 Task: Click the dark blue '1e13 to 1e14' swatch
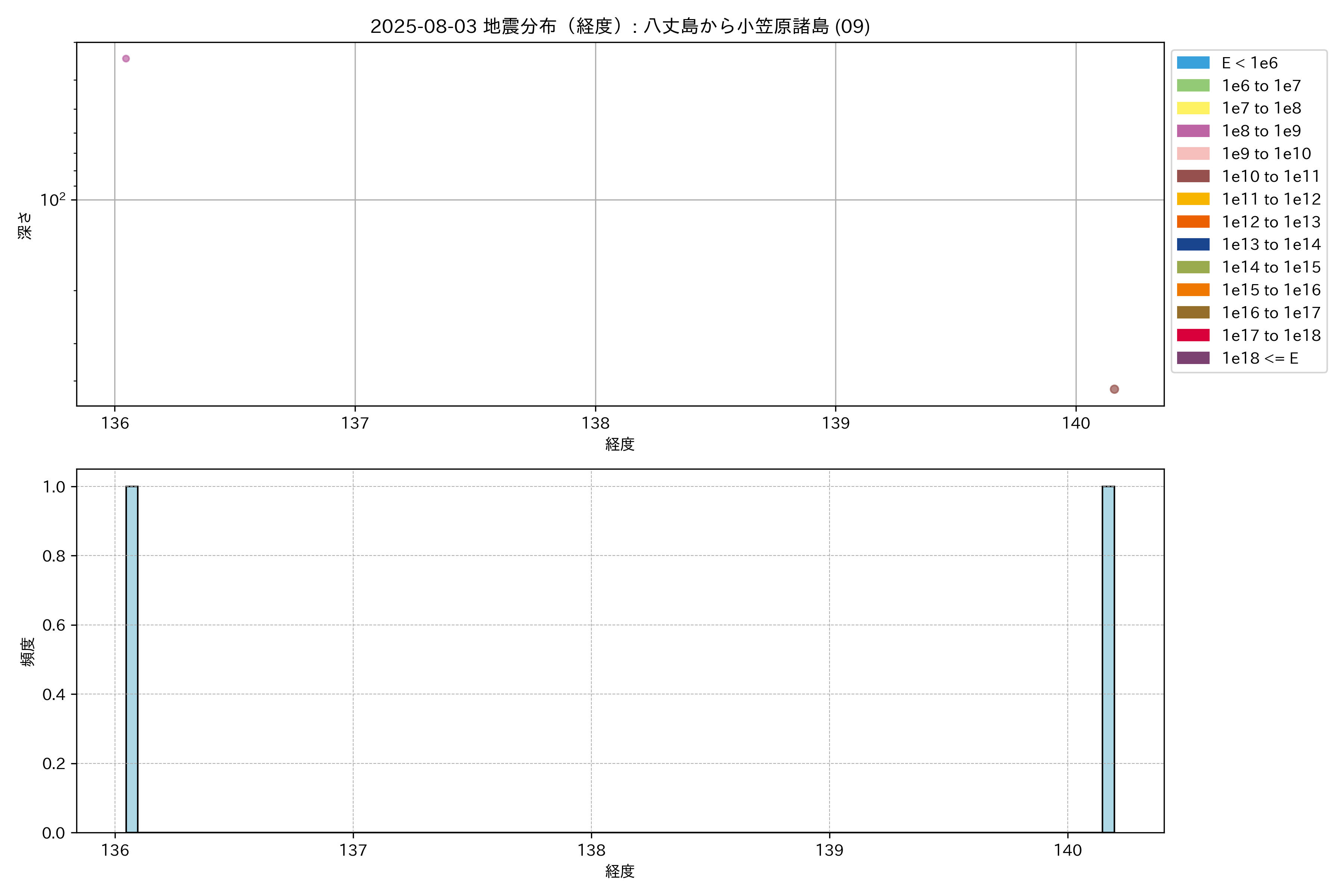[1192, 245]
